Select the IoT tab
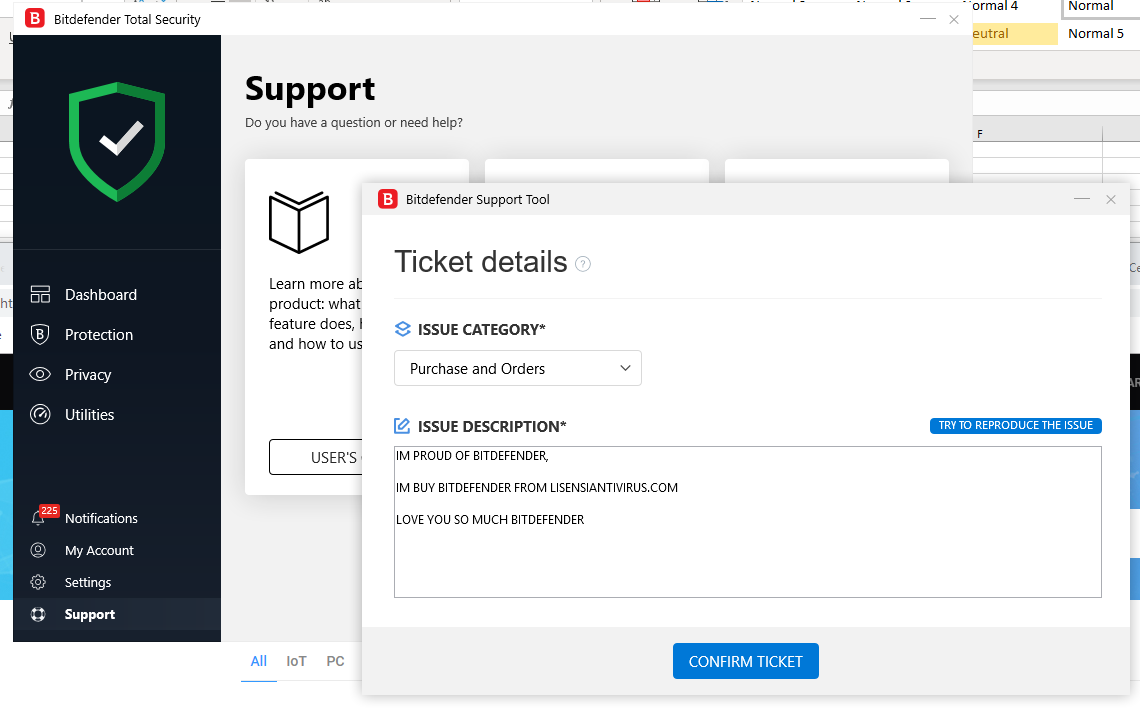 [x=296, y=661]
